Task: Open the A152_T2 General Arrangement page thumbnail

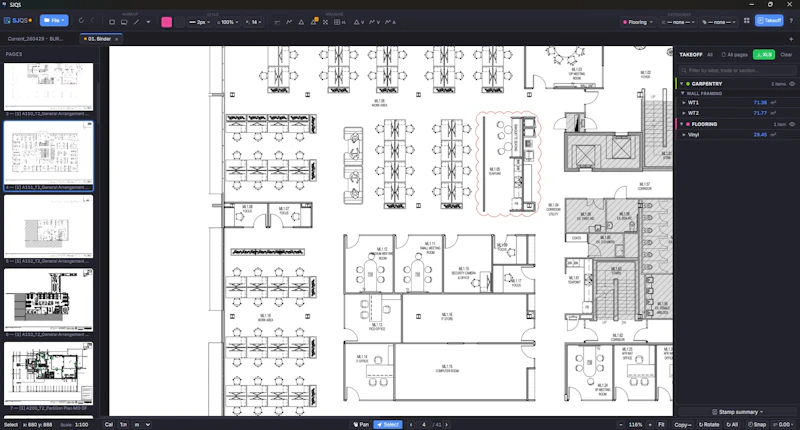Action: click(48, 226)
